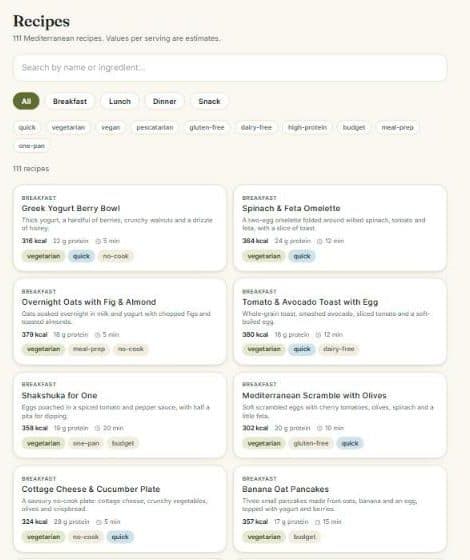Click gluten-free tag on Mediterranean Scramble card
470x560 pixels.
pyautogui.click(x=311, y=443)
